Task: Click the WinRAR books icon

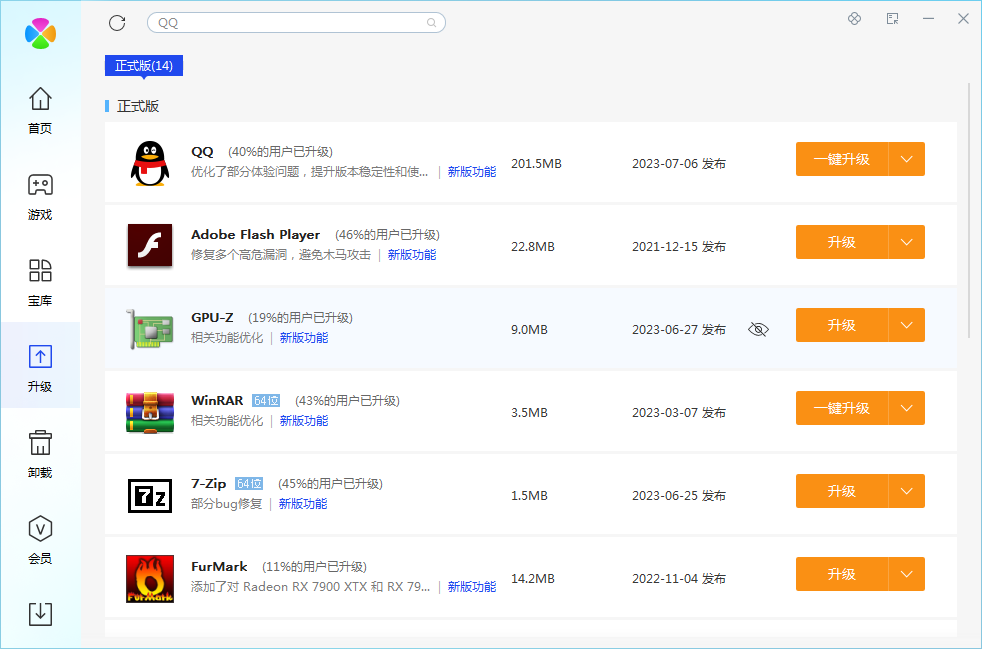Action: pos(150,412)
